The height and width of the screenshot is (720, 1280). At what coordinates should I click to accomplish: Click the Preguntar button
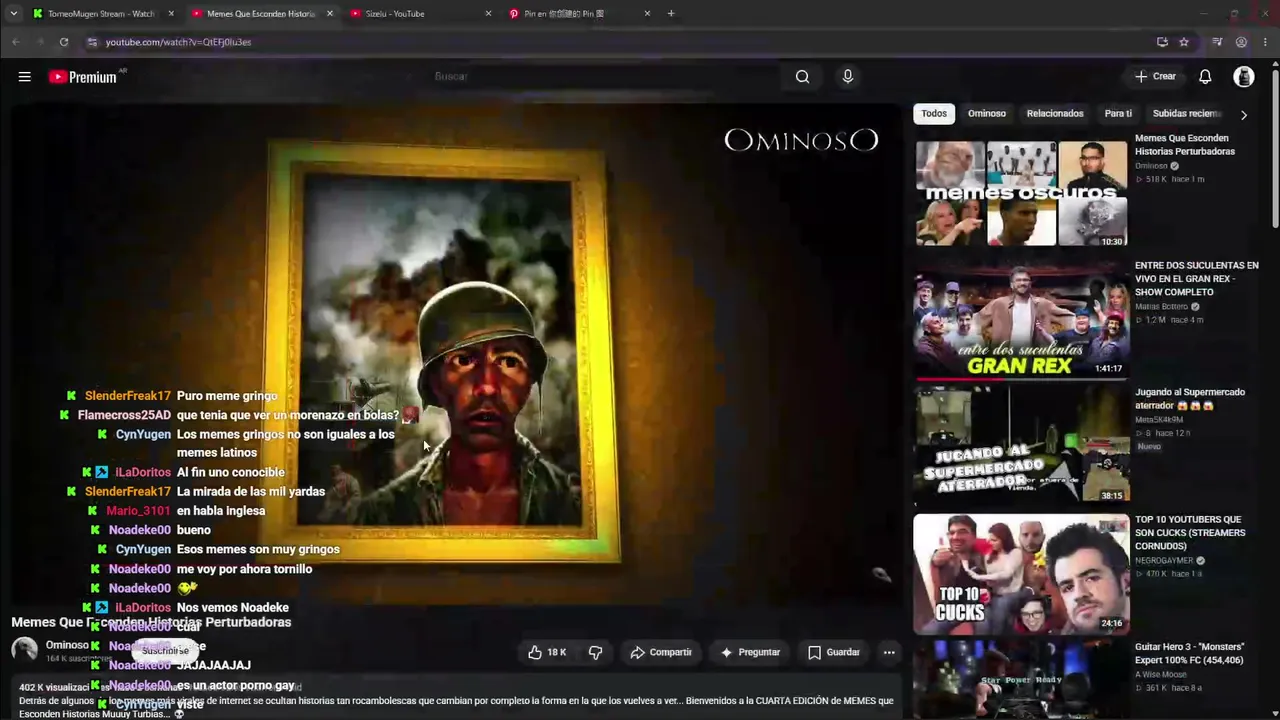(x=750, y=652)
